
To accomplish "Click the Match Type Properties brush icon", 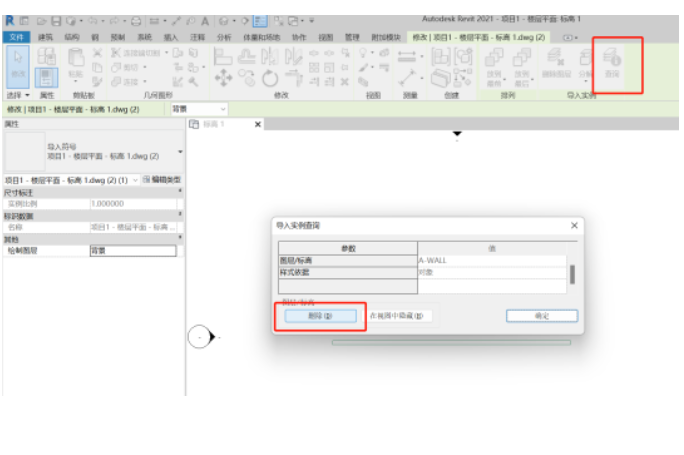I will pyautogui.click(x=97, y=82).
